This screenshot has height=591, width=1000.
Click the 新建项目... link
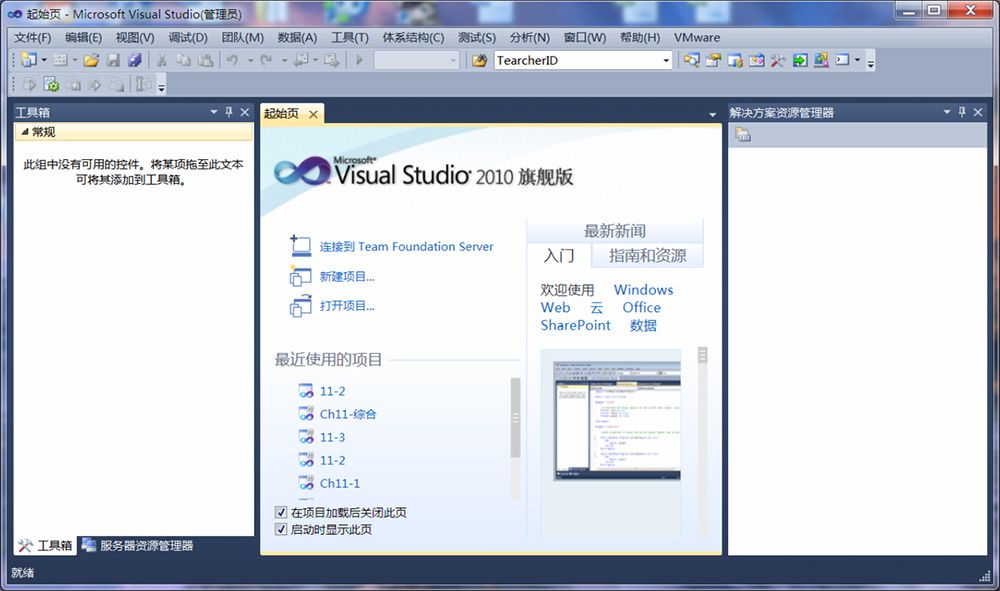[x=347, y=277]
